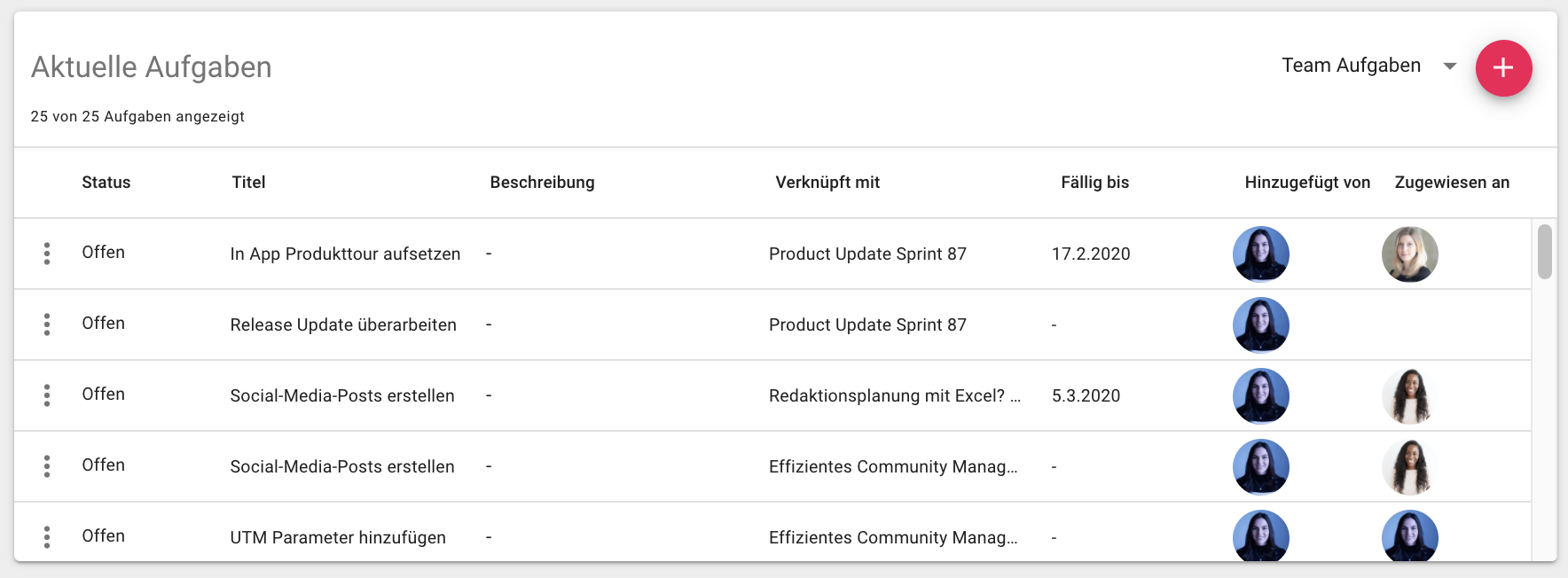
Task: Click the dropdown arrow beside Team Aufgaben
Action: click(1450, 66)
